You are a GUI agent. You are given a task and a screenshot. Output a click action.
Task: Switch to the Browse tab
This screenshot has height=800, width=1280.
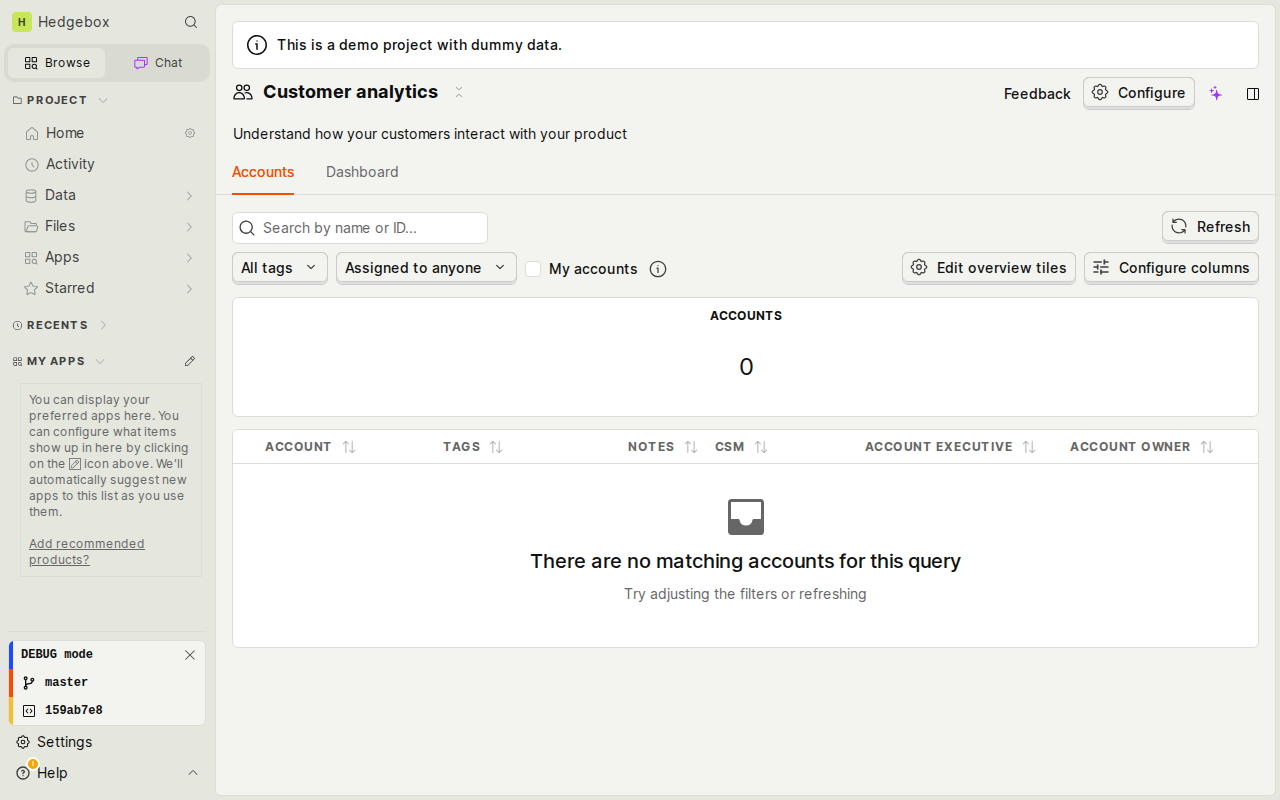[57, 63]
